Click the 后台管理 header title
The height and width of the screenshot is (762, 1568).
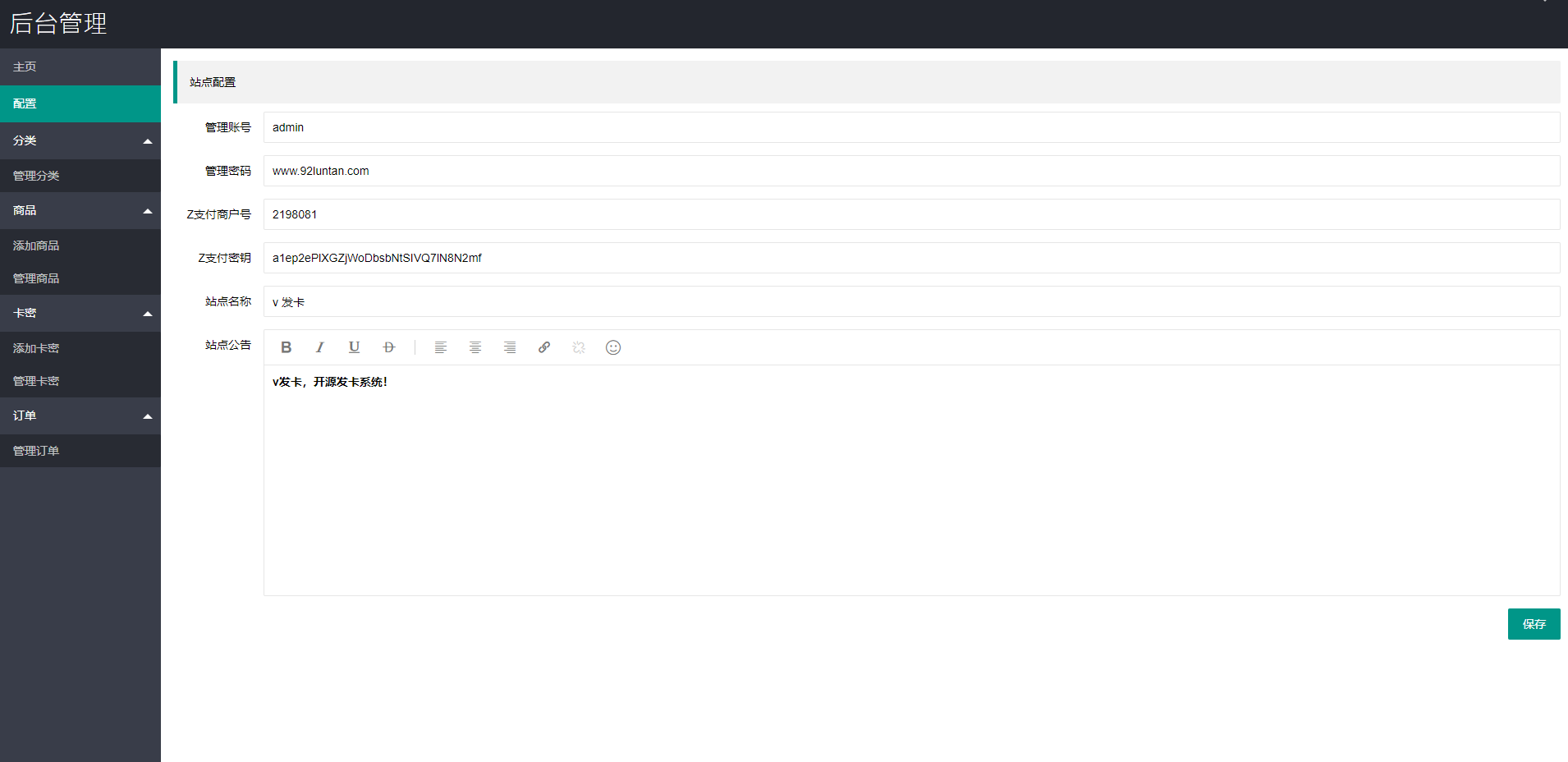pyautogui.click(x=58, y=23)
